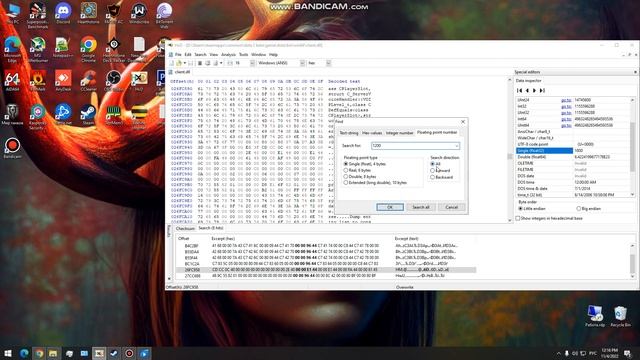
Task: Select Real, 6 bytes option
Action: pyautogui.click(x=357, y=170)
